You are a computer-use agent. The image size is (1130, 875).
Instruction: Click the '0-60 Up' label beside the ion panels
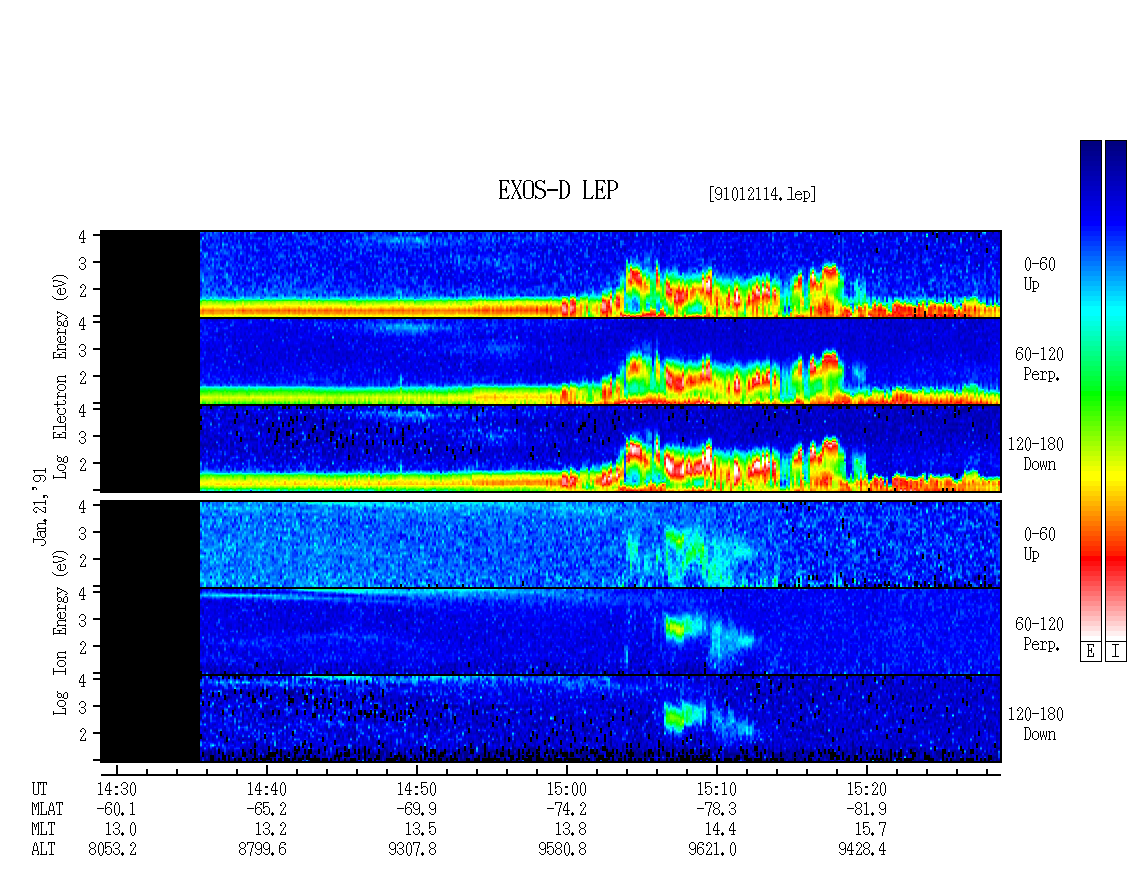pos(1039,544)
